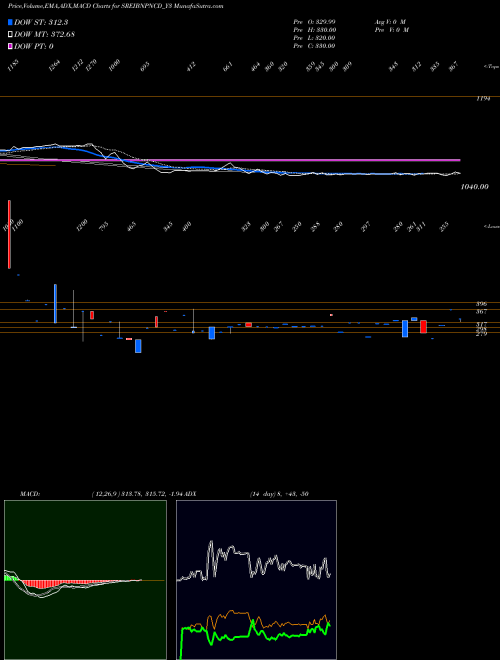Click the '<-Tops' row label

[491, 67]
